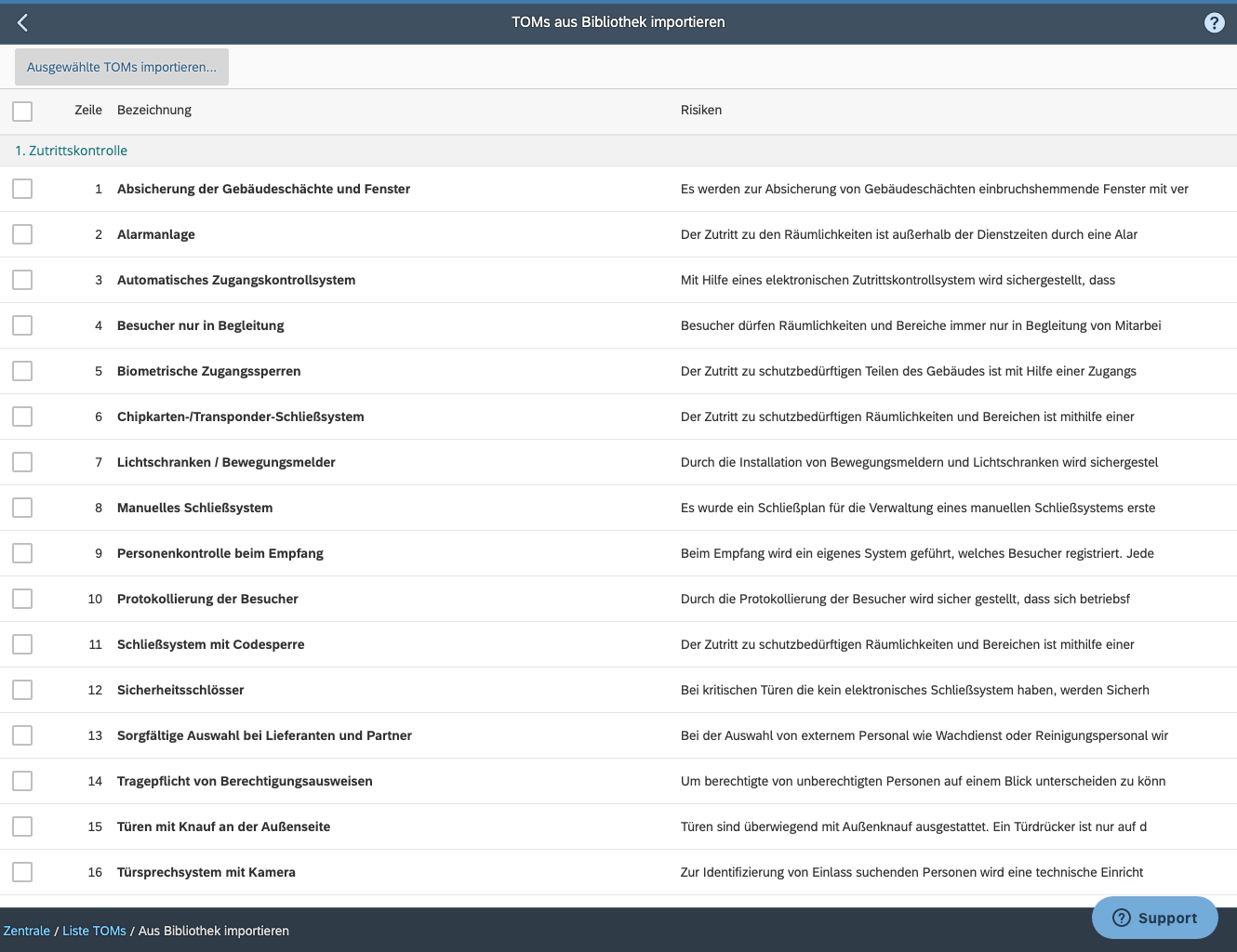1237x952 pixels.
Task: Click the Ausgewählte TOMs importieren button
Action: (x=121, y=66)
